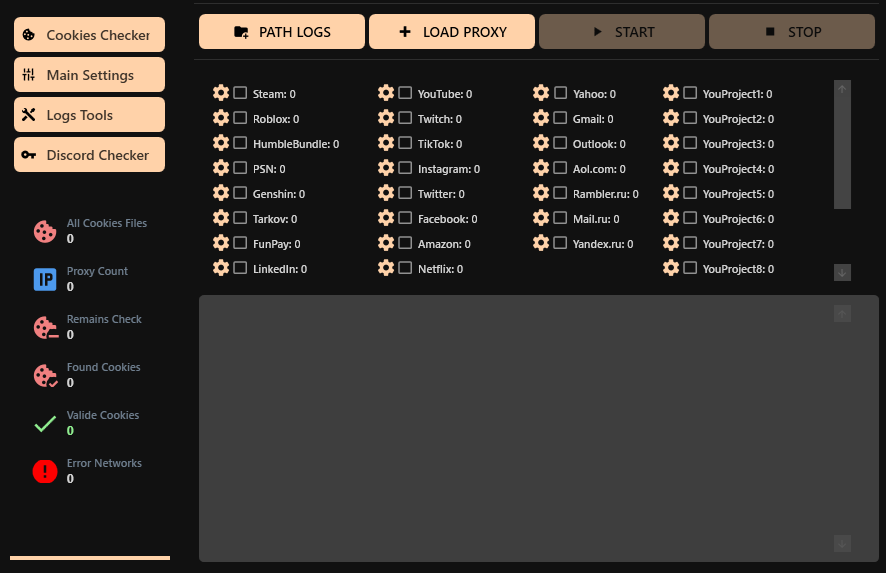Open settings gear for Genshin
886x573 pixels.
221,193
